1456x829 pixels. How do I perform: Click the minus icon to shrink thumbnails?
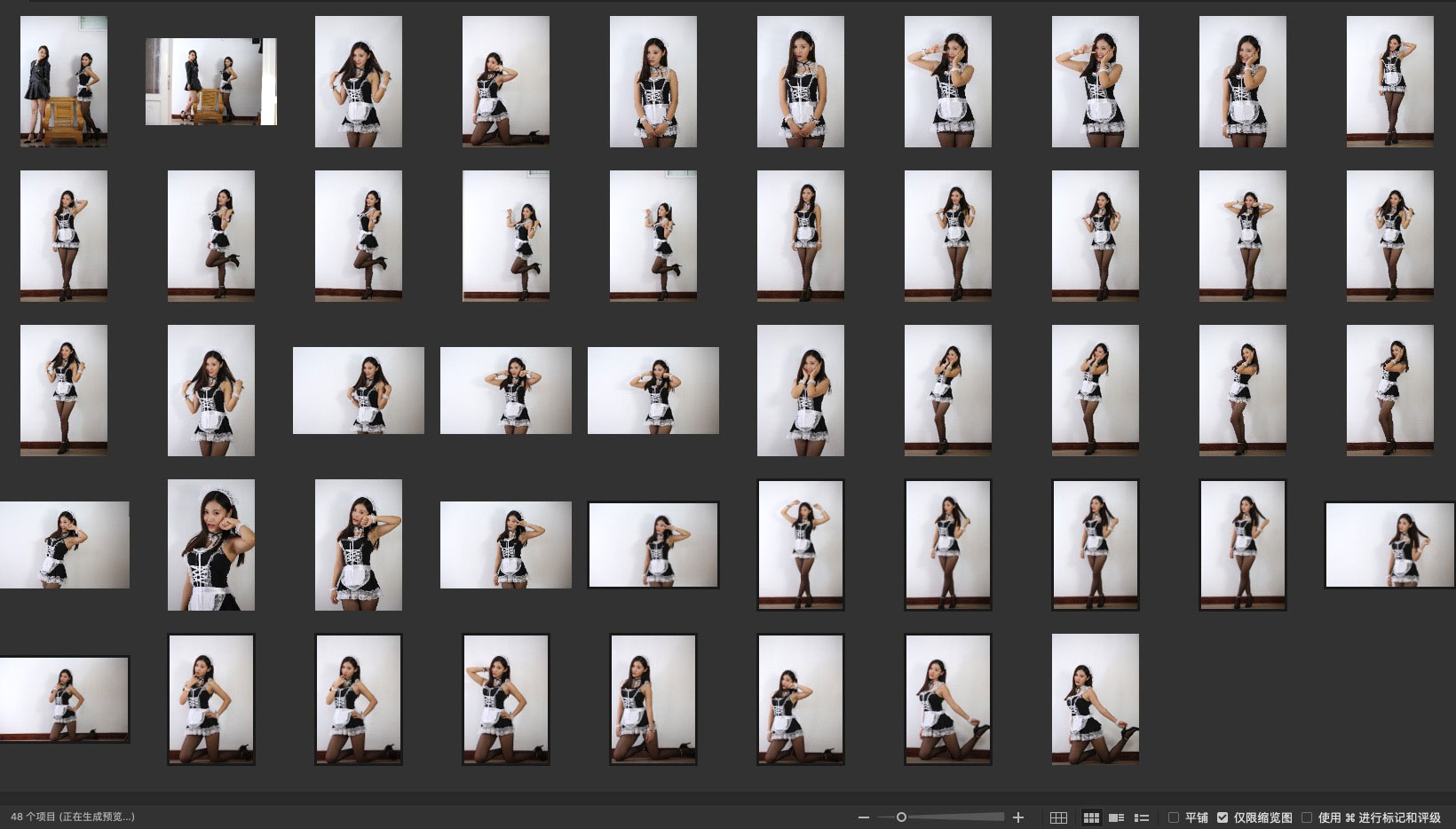pos(863,817)
